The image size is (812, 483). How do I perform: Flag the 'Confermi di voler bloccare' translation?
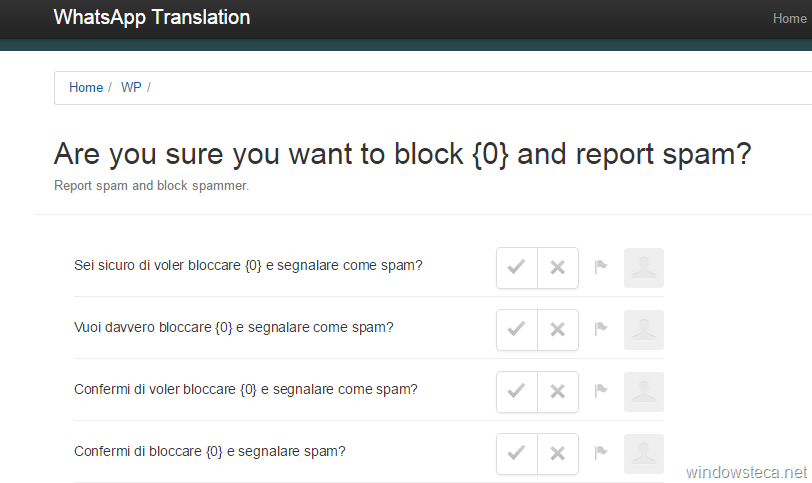tap(601, 391)
